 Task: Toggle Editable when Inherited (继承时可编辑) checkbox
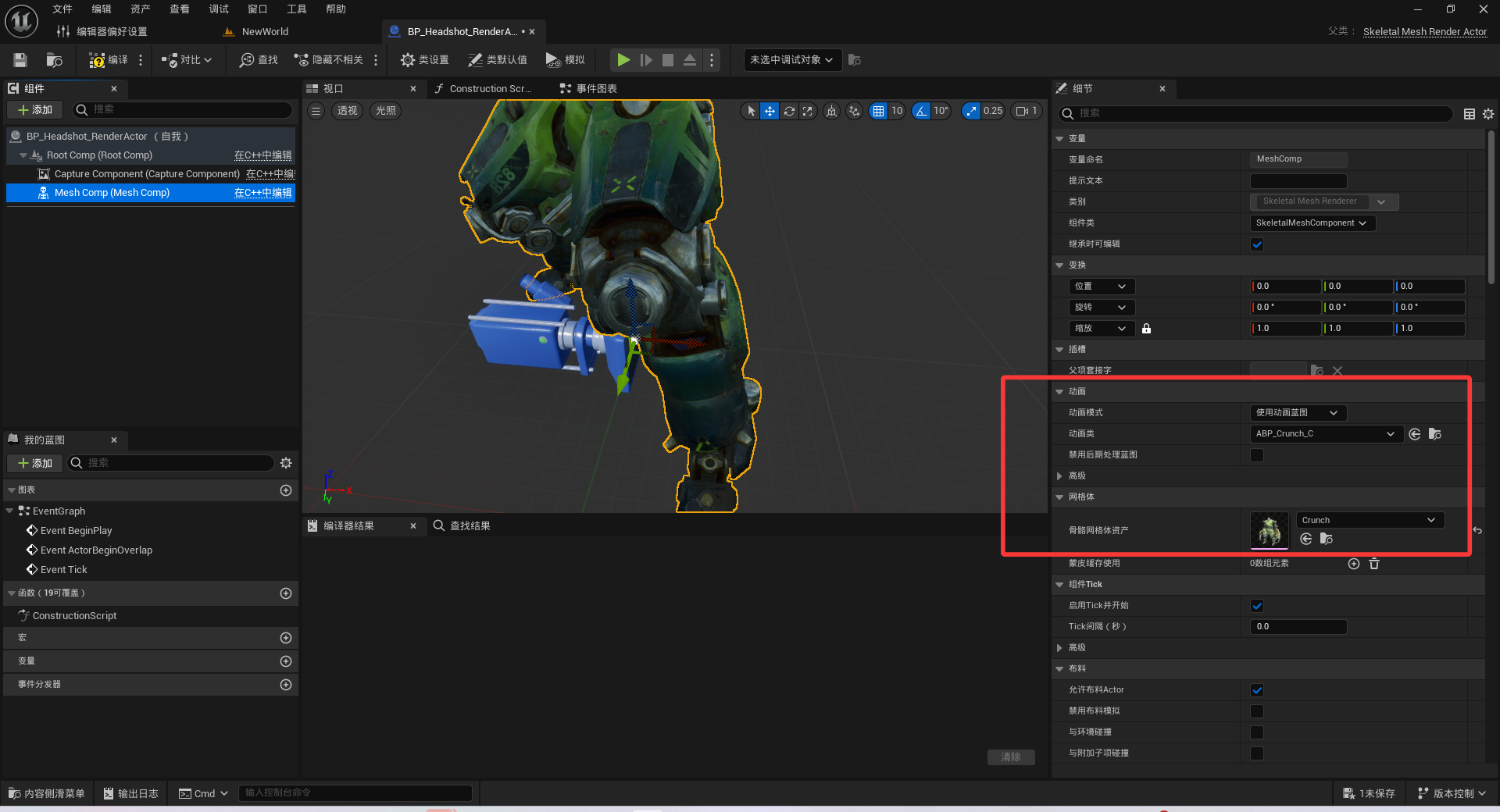(1257, 244)
